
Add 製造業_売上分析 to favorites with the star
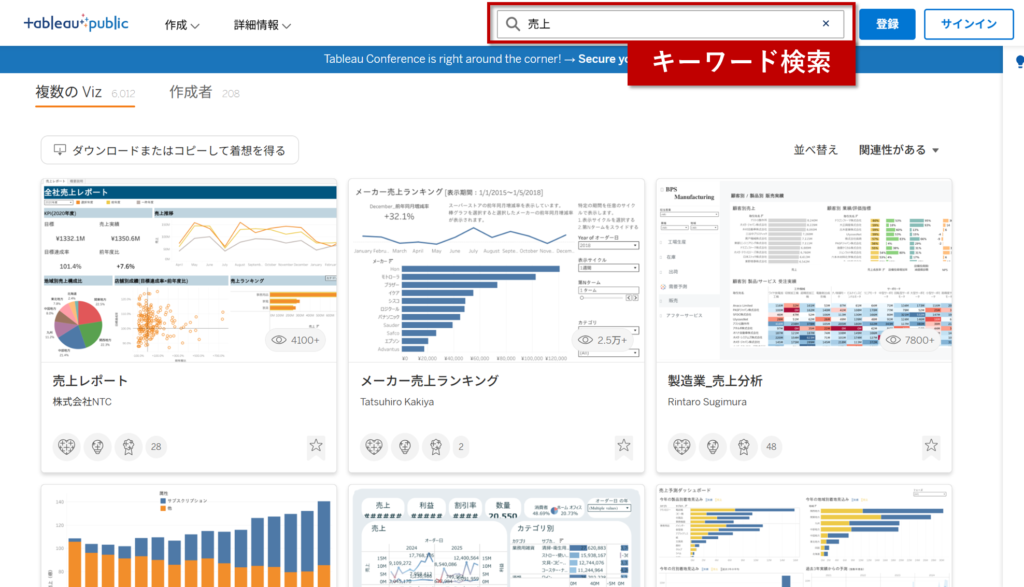point(931,446)
